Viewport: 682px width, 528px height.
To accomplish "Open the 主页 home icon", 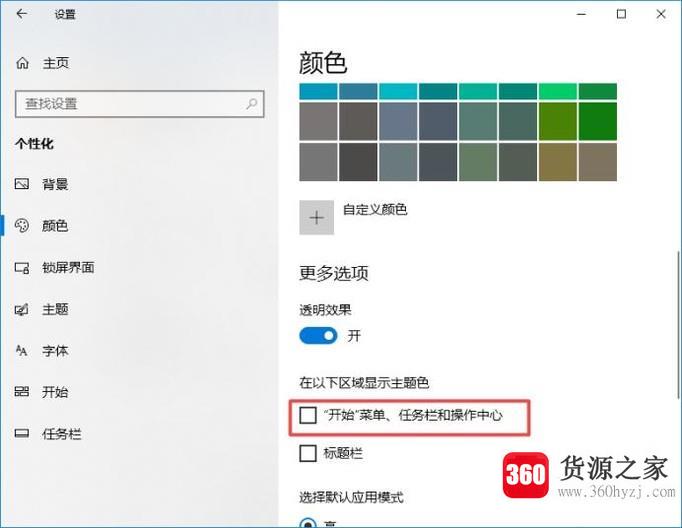I will [x=23, y=63].
